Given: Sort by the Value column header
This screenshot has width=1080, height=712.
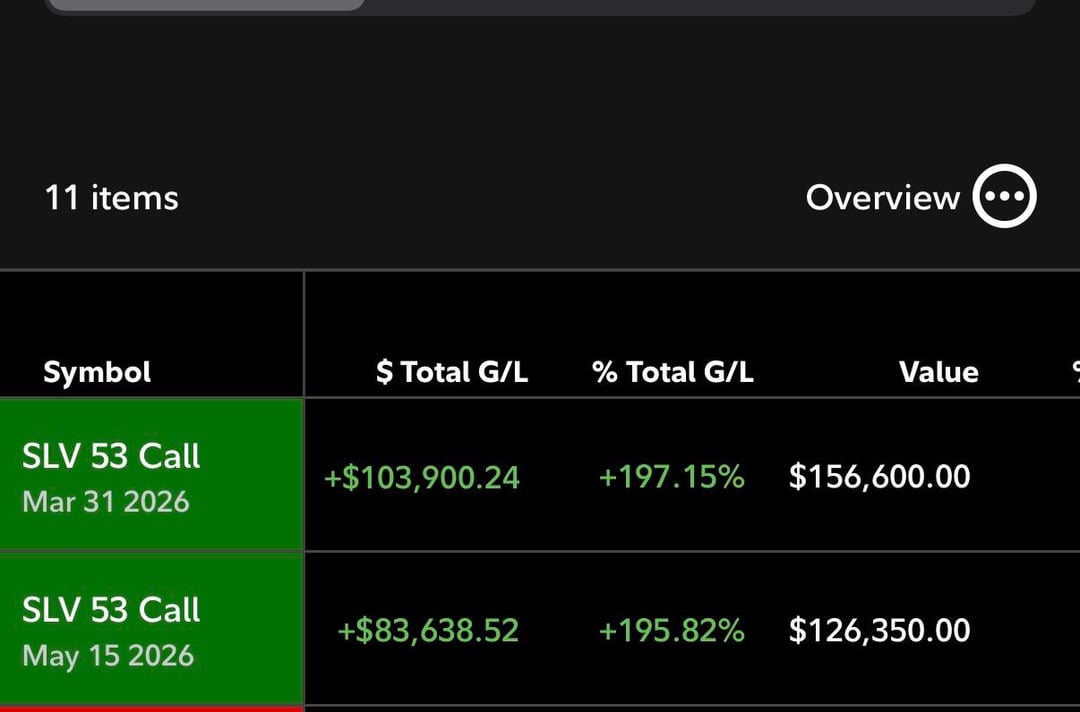Looking at the screenshot, I should tap(938, 372).
